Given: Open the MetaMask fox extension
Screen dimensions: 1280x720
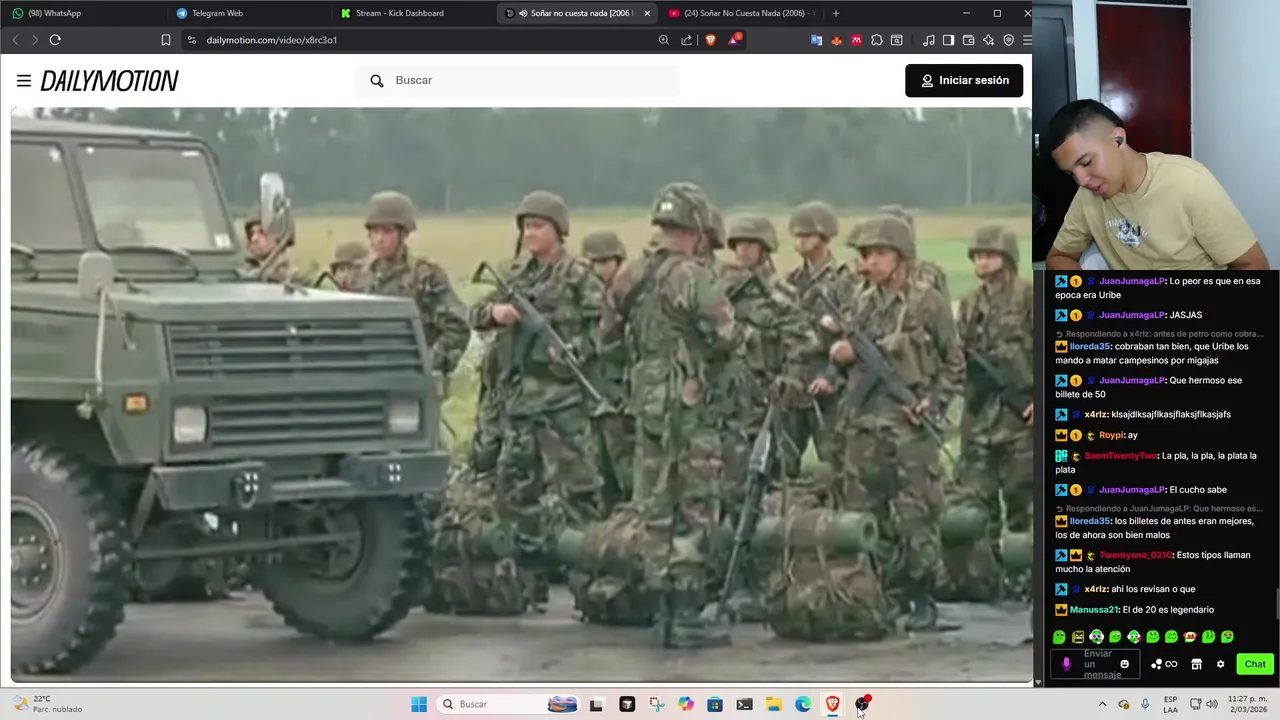Looking at the screenshot, I should tap(837, 40).
